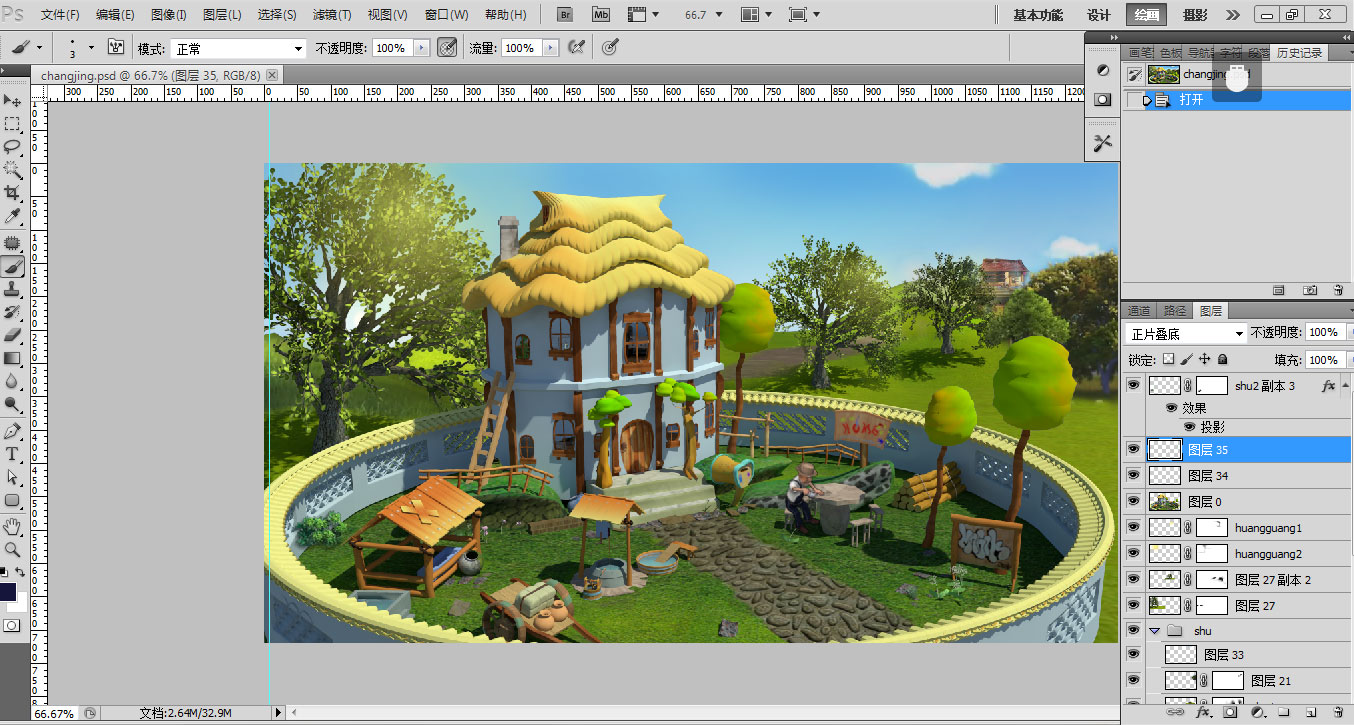The width and height of the screenshot is (1354, 725).
Task: Toggle visibility of huangguang1 layer
Action: tap(1132, 528)
